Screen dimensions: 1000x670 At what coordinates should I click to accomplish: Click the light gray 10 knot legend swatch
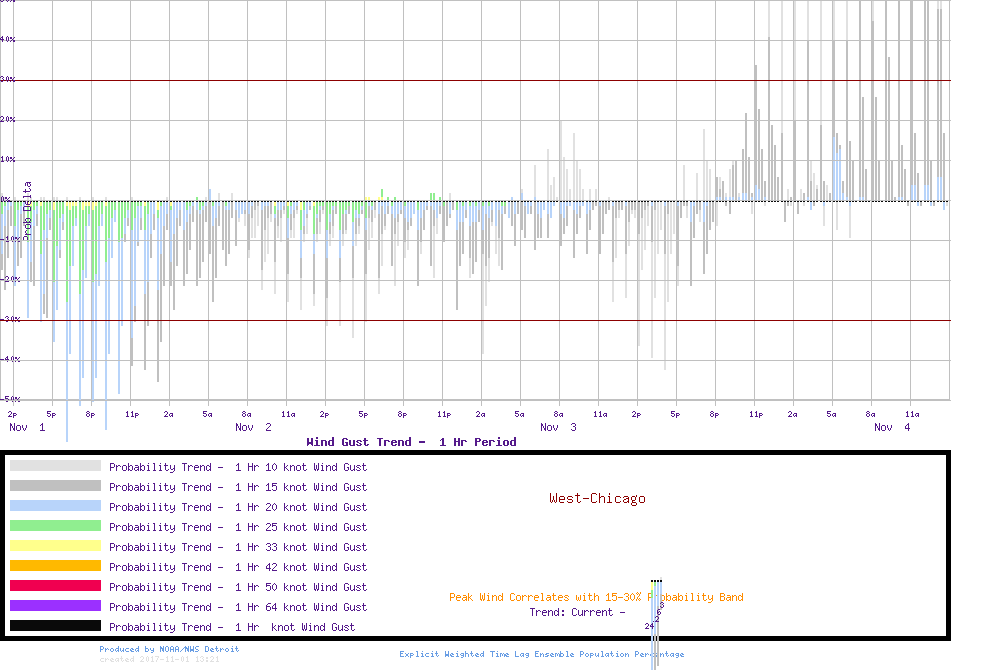click(55, 466)
